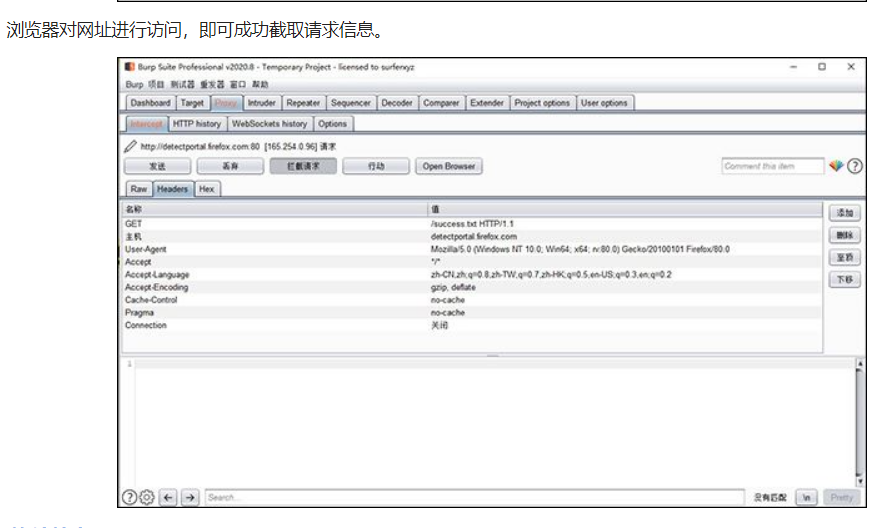Click the splitter handle between panels

point(493,356)
